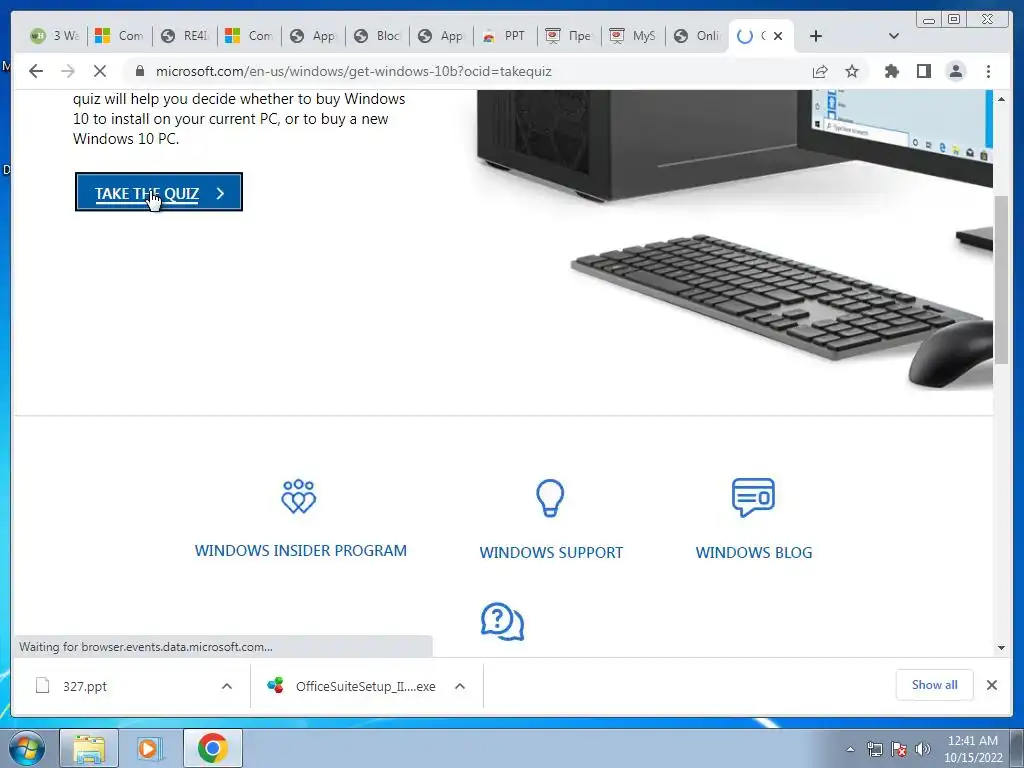Switch to the 'PPT' tab

coord(505,36)
